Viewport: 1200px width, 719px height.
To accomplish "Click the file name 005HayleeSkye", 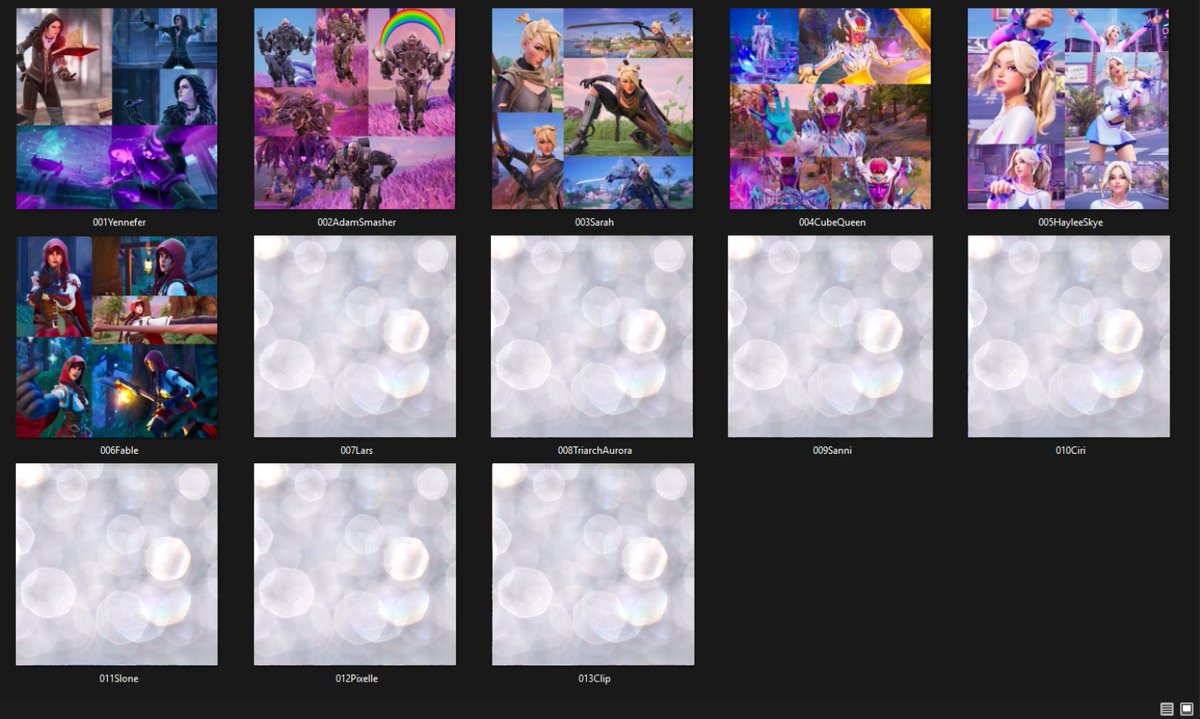I will 1070,222.
